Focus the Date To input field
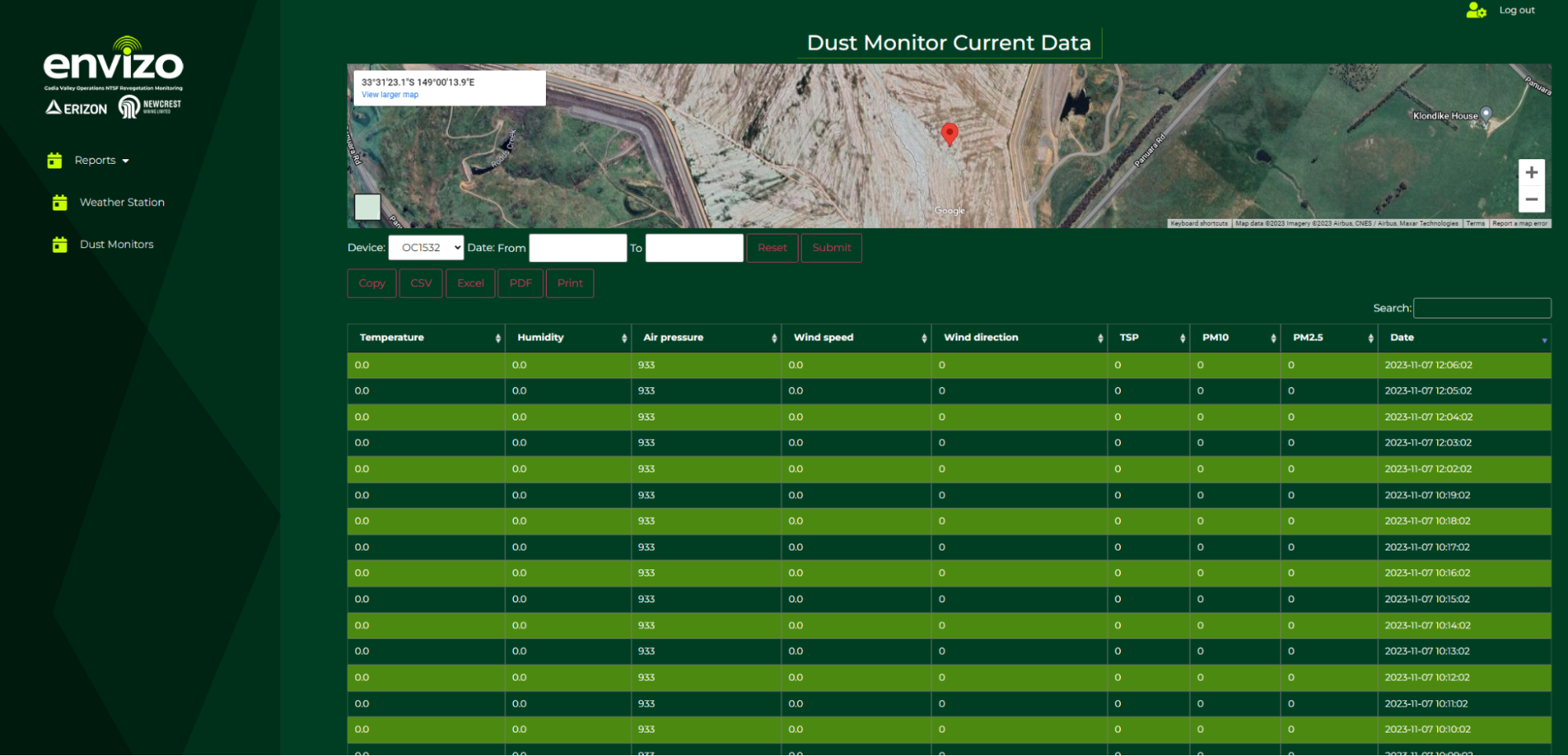The image size is (1568, 756). click(694, 248)
